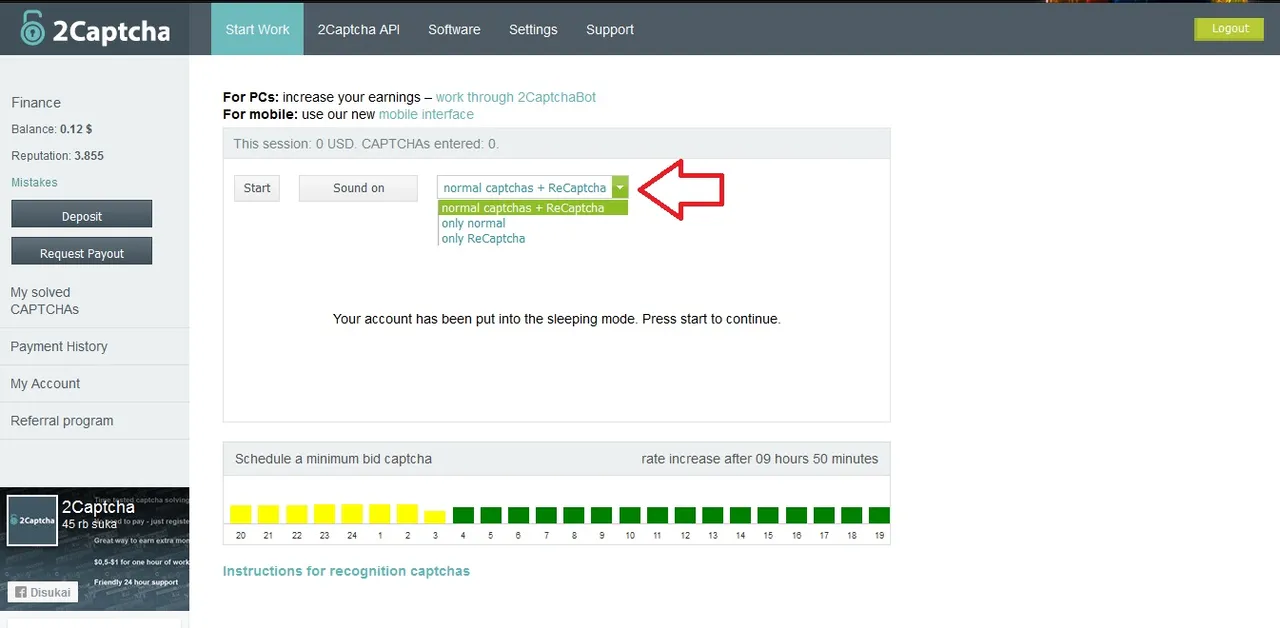The height and width of the screenshot is (628, 1280).
Task: Click the yellow bar for hour 20
Action: click(x=240, y=514)
